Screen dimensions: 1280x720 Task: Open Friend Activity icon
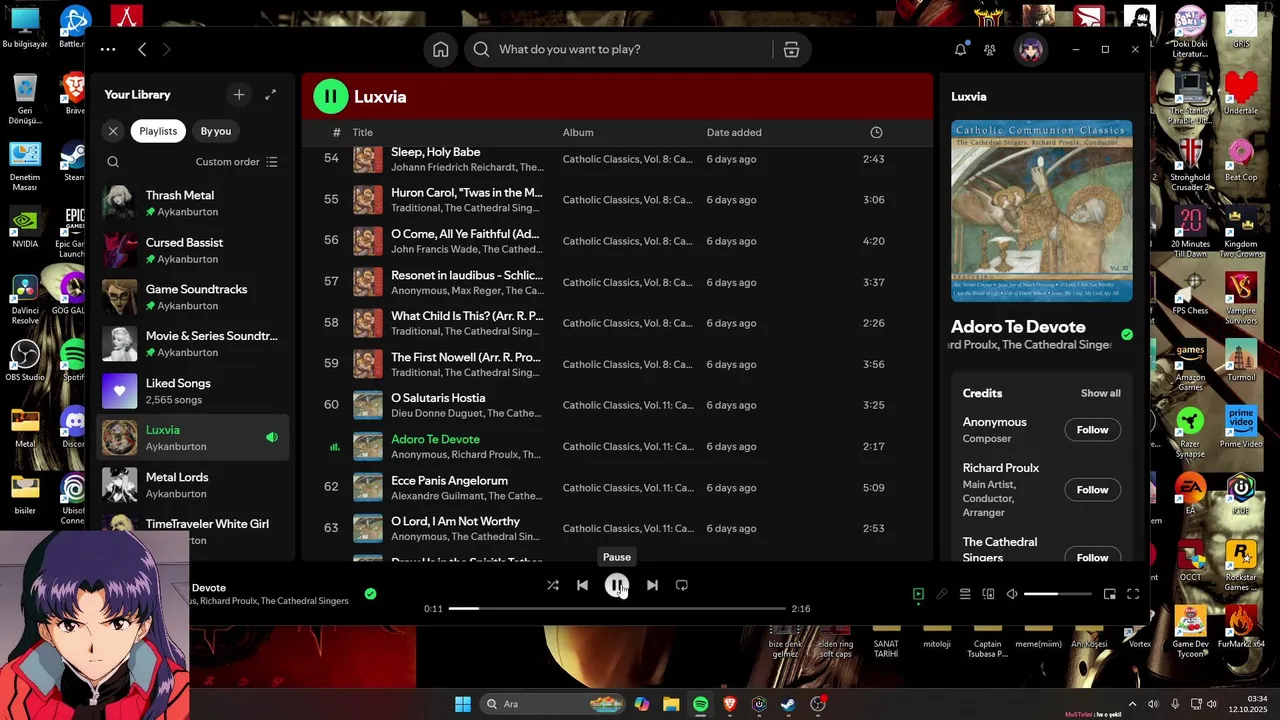pyautogui.click(x=990, y=50)
